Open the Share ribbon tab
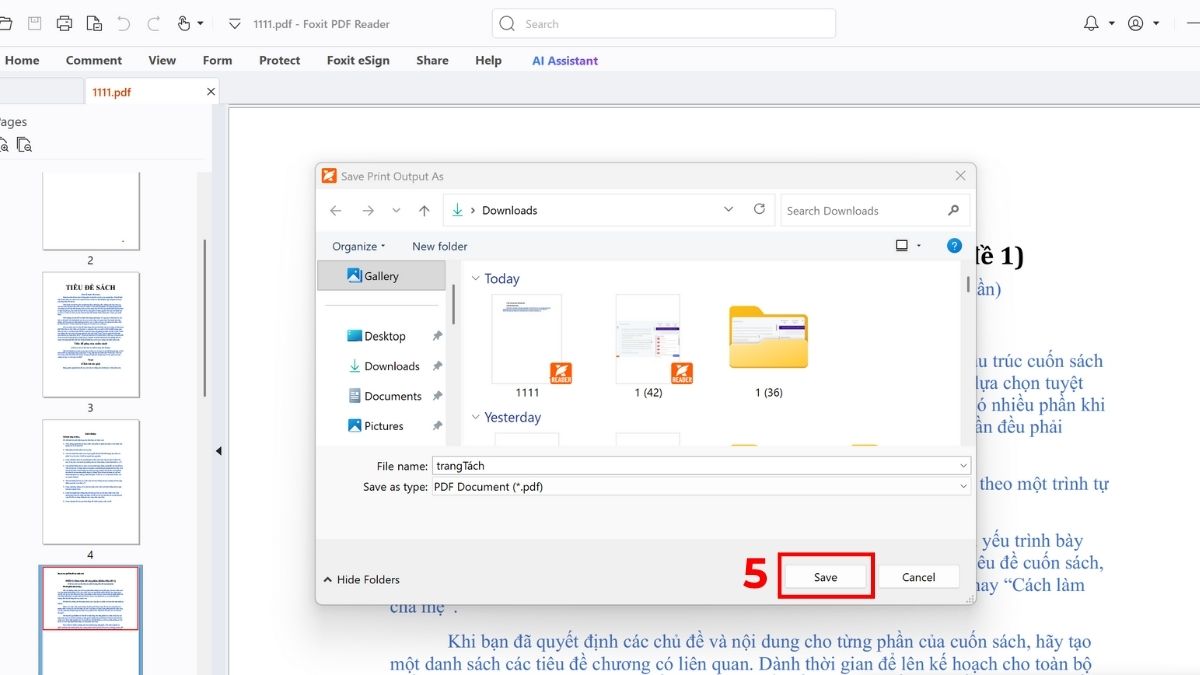Viewport: 1200px width, 675px height. tap(432, 60)
